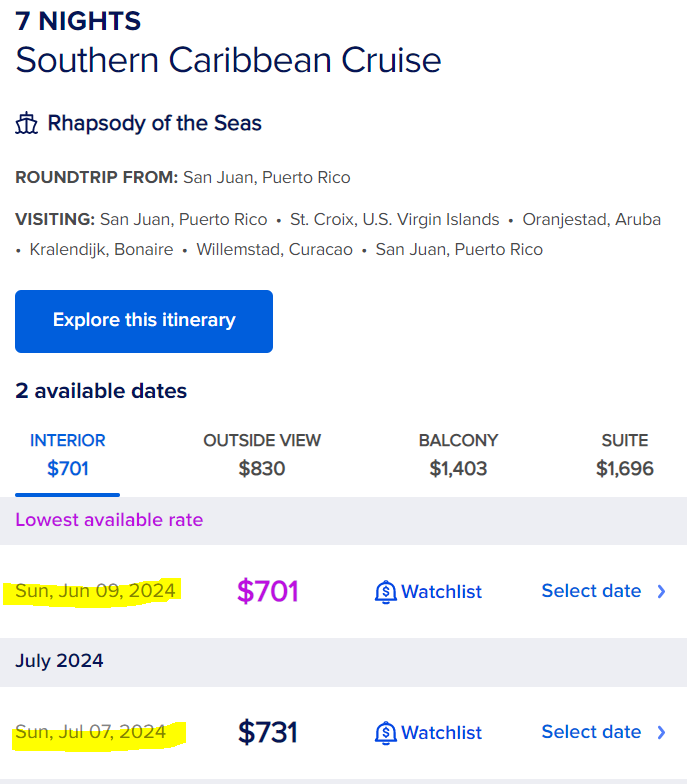The image size is (687, 784).
Task: Click the Rhapsody of the Seas ship name
Action: tap(154, 124)
